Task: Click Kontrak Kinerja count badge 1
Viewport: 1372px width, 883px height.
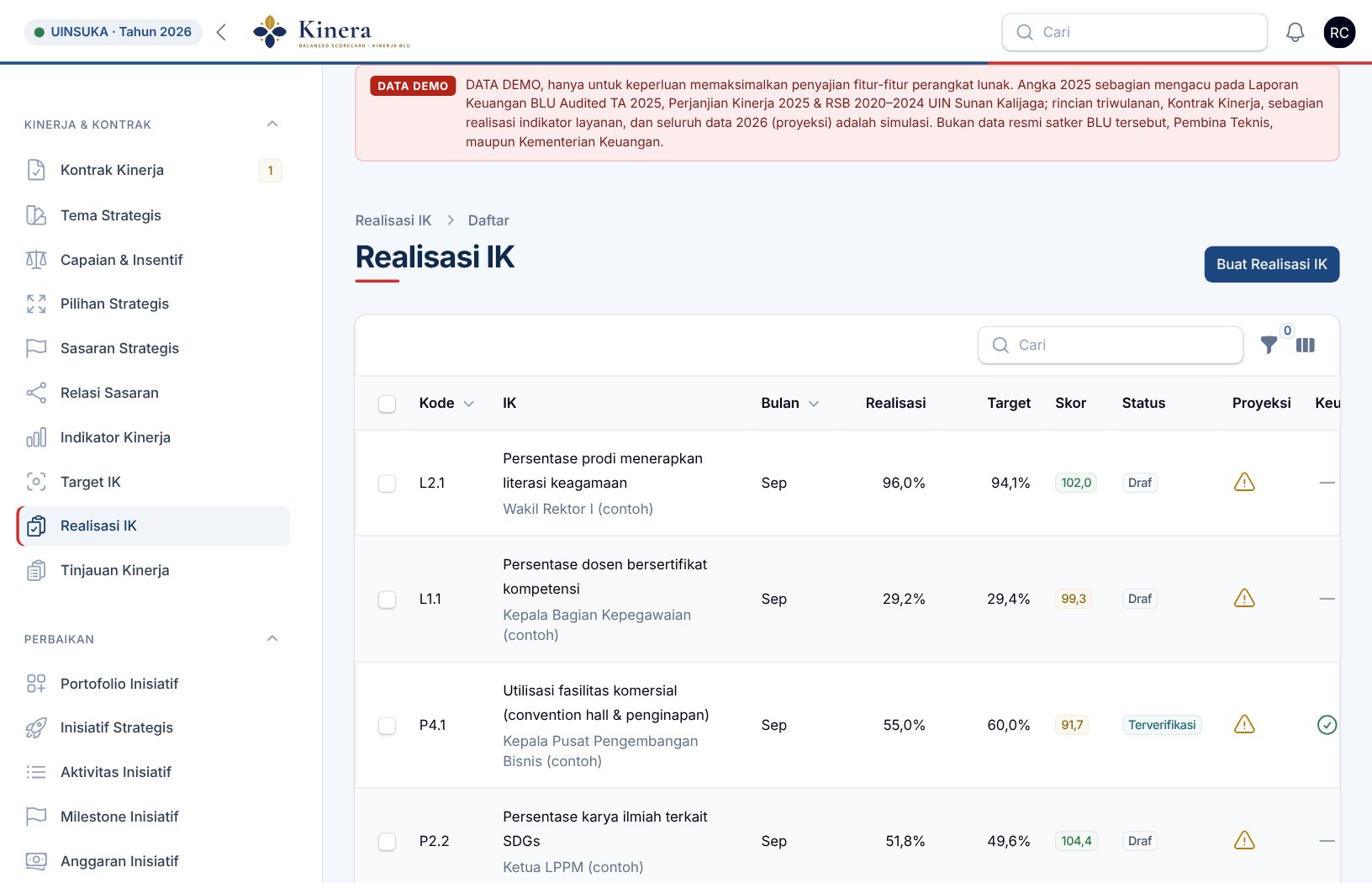Action: point(270,171)
